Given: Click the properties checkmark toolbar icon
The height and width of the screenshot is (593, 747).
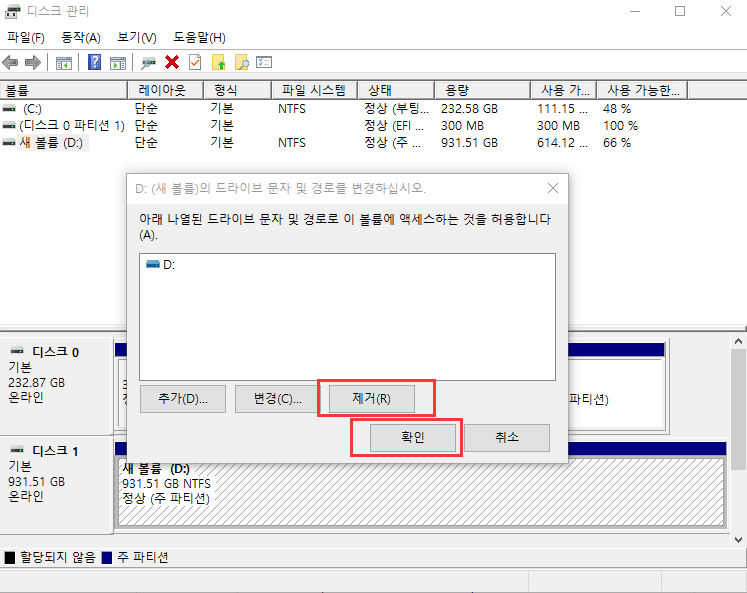Looking at the screenshot, I should pos(195,62).
